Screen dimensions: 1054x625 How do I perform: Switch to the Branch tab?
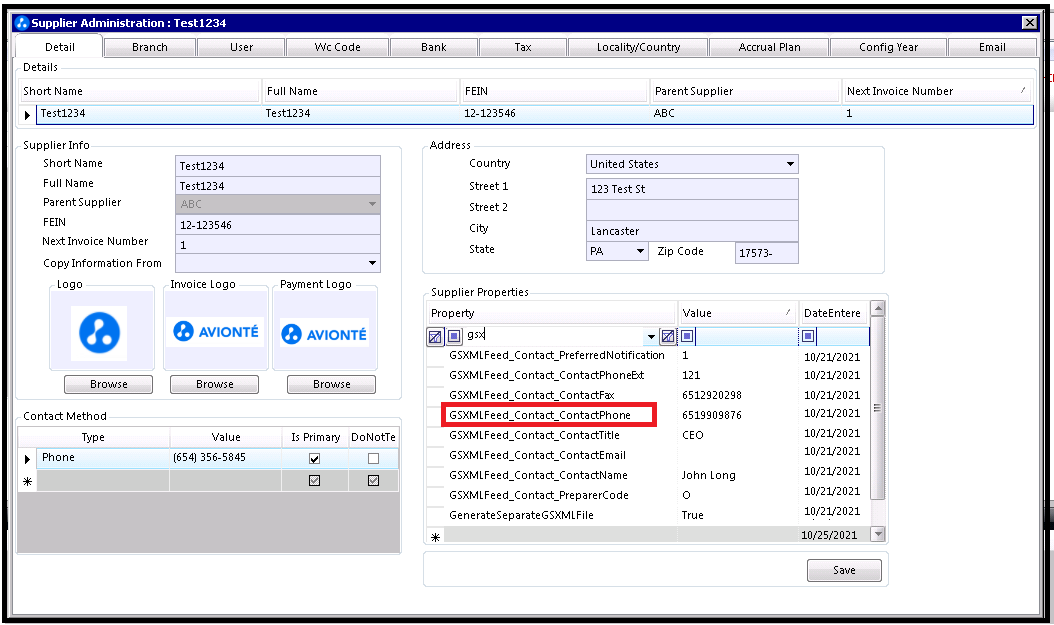click(x=150, y=47)
